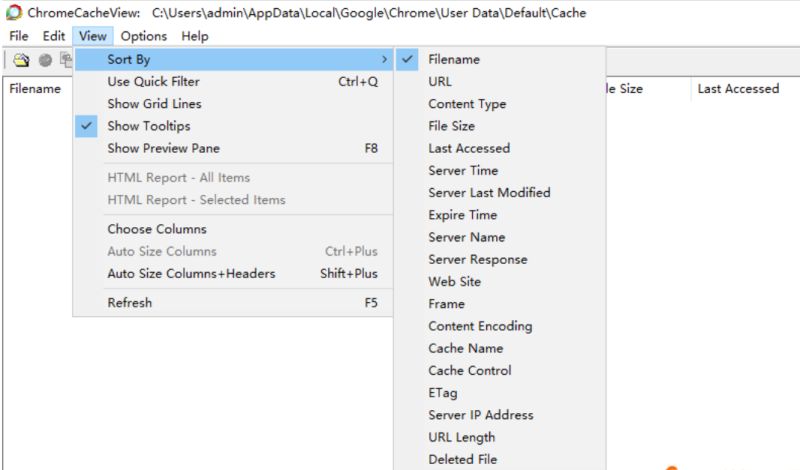Sort by Server Last Modified

tap(500, 193)
